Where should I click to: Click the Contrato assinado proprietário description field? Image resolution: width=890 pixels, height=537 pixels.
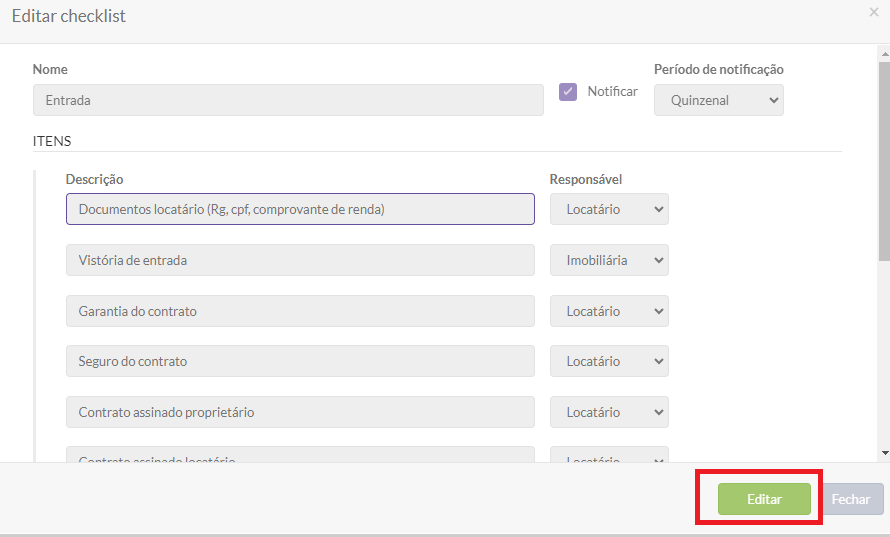[x=300, y=412]
